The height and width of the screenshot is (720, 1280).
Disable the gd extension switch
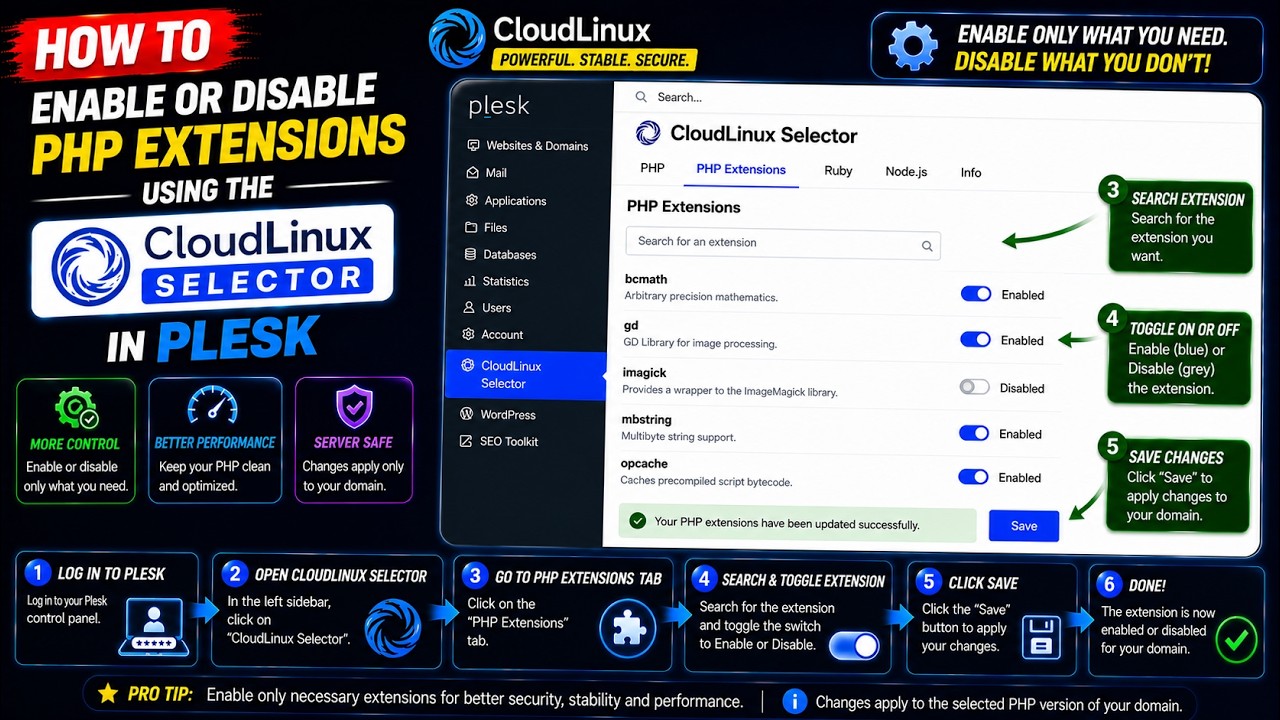(975, 340)
